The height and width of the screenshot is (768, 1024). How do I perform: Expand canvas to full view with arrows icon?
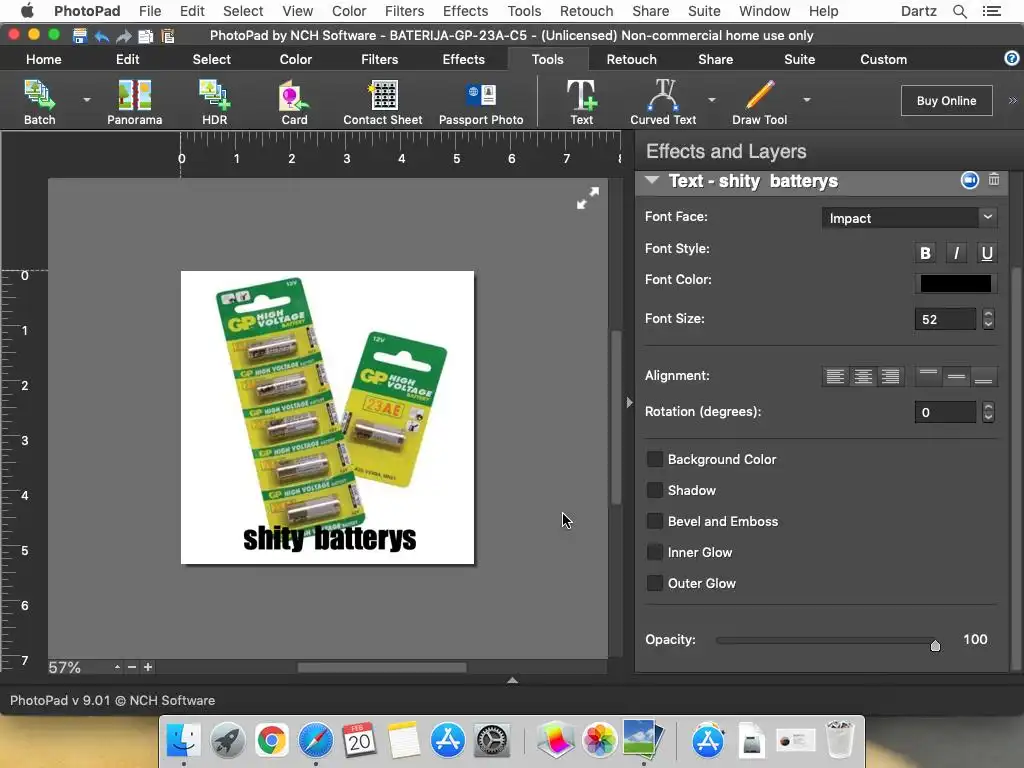[x=588, y=198]
